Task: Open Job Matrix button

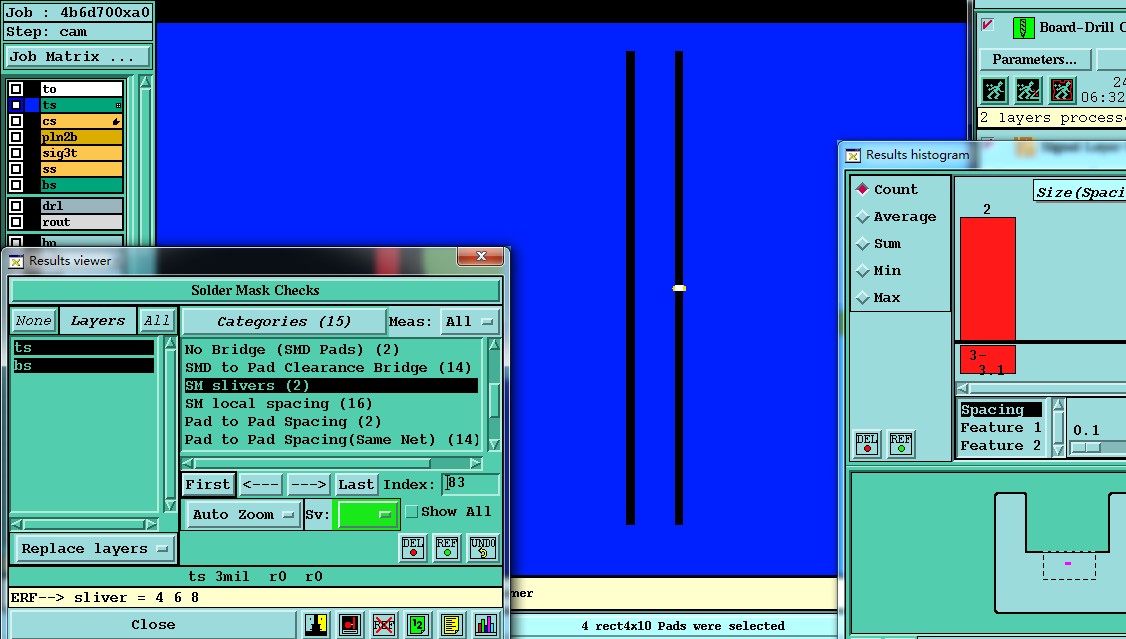Action: (x=78, y=57)
